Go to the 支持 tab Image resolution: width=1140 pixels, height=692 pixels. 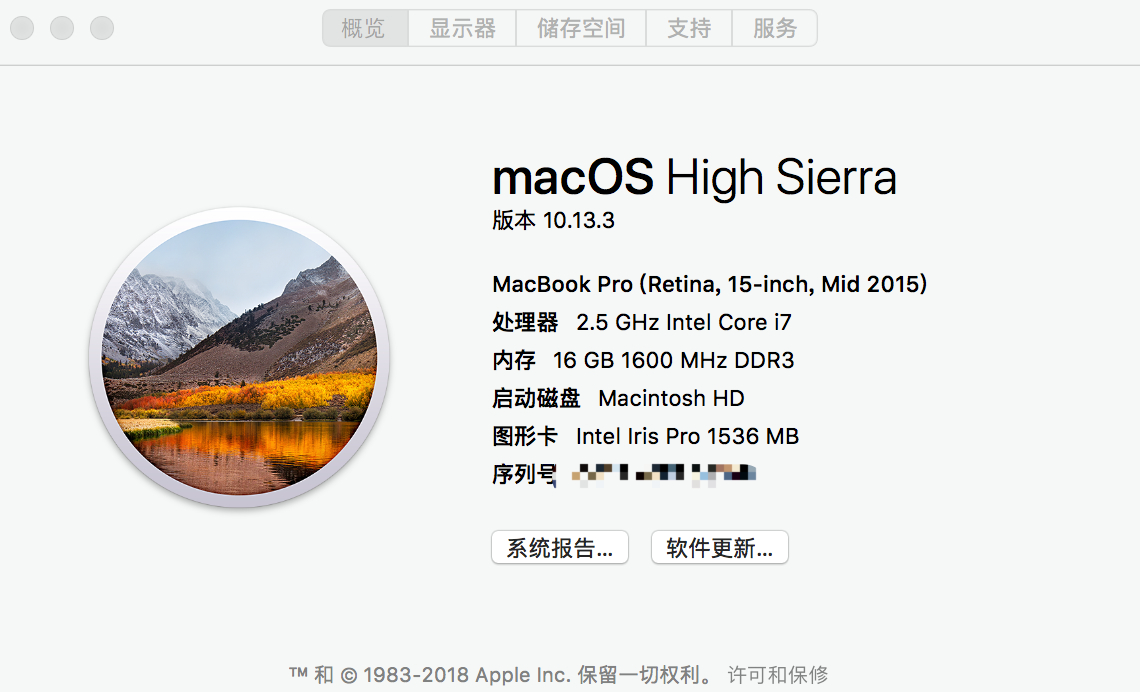coord(689,28)
